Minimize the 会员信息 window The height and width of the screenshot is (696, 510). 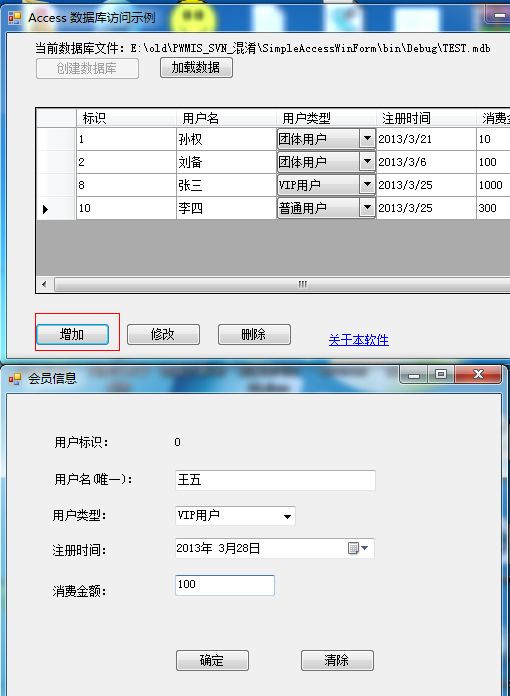[x=414, y=375]
